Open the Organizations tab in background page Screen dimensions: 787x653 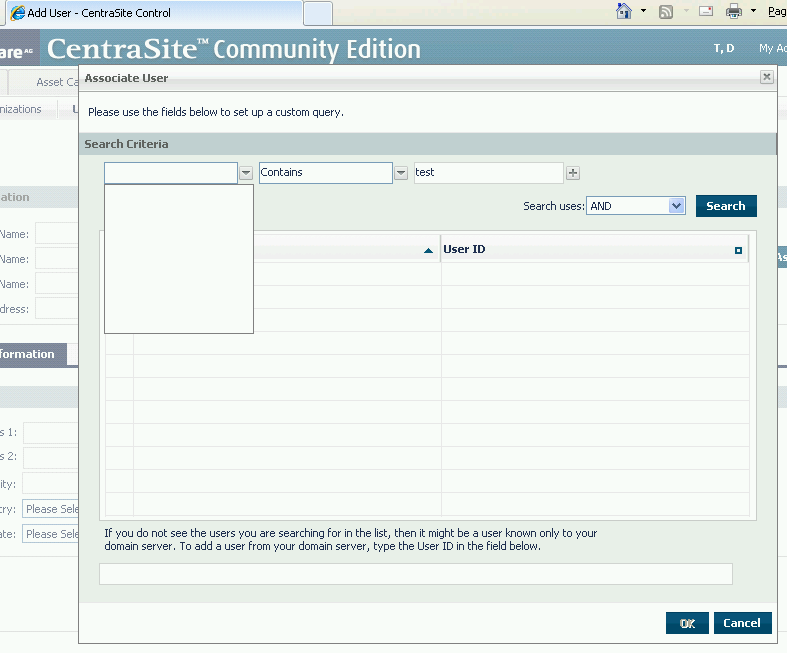[x=21, y=109]
